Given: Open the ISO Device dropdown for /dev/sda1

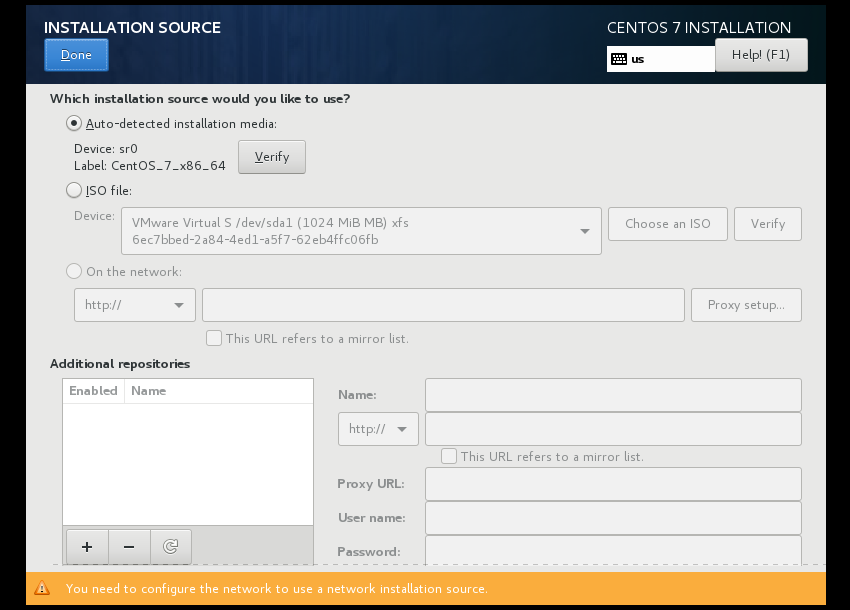Looking at the screenshot, I should pos(362,231).
